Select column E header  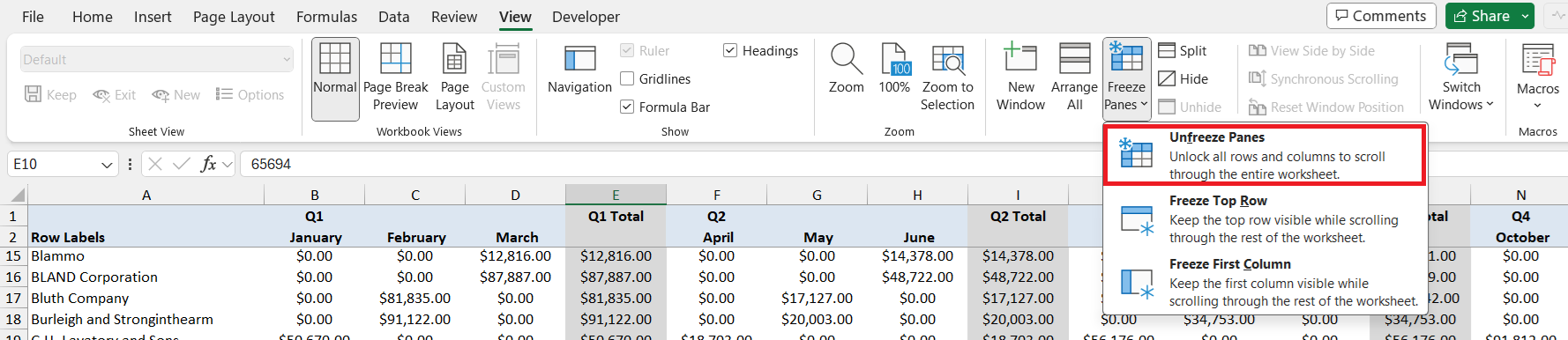pos(616,195)
